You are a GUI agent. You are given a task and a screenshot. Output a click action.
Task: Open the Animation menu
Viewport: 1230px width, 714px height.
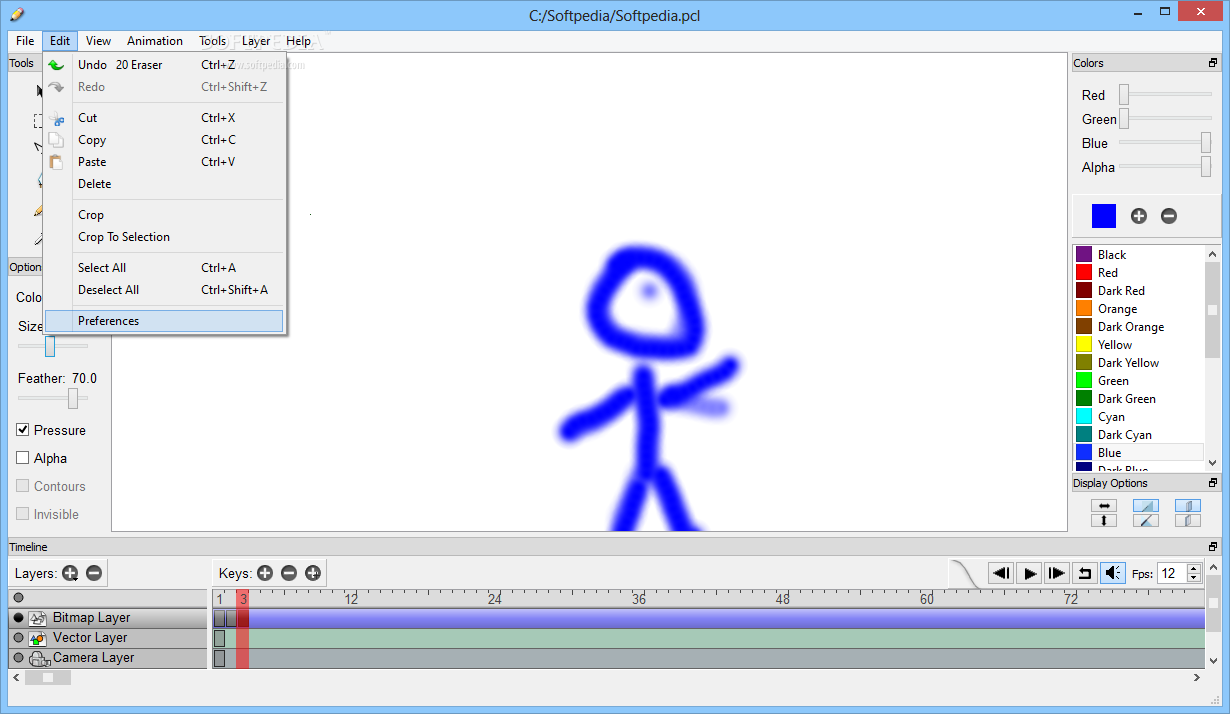pyautogui.click(x=155, y=41)
